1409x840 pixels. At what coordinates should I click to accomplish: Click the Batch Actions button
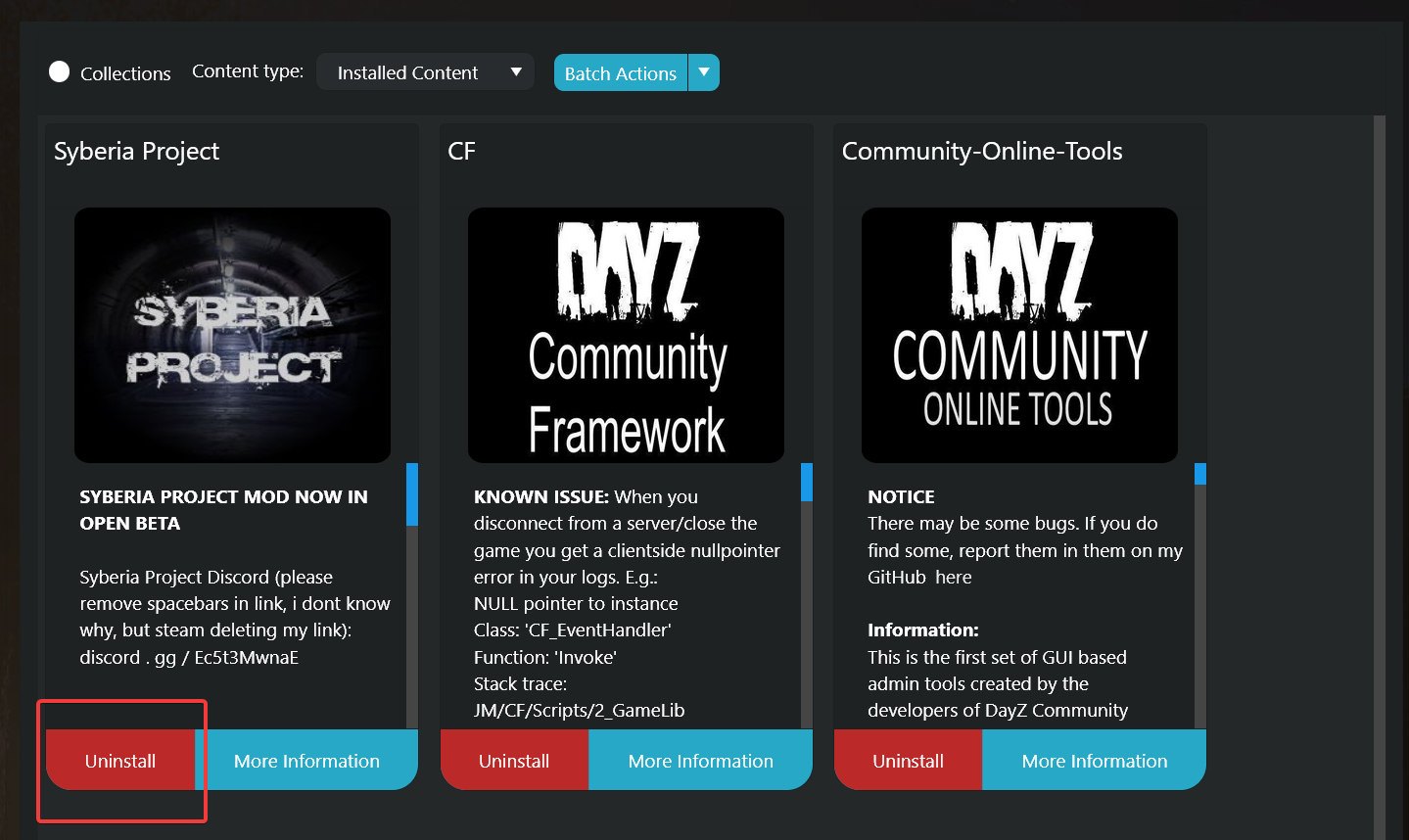tap(620, 73)
